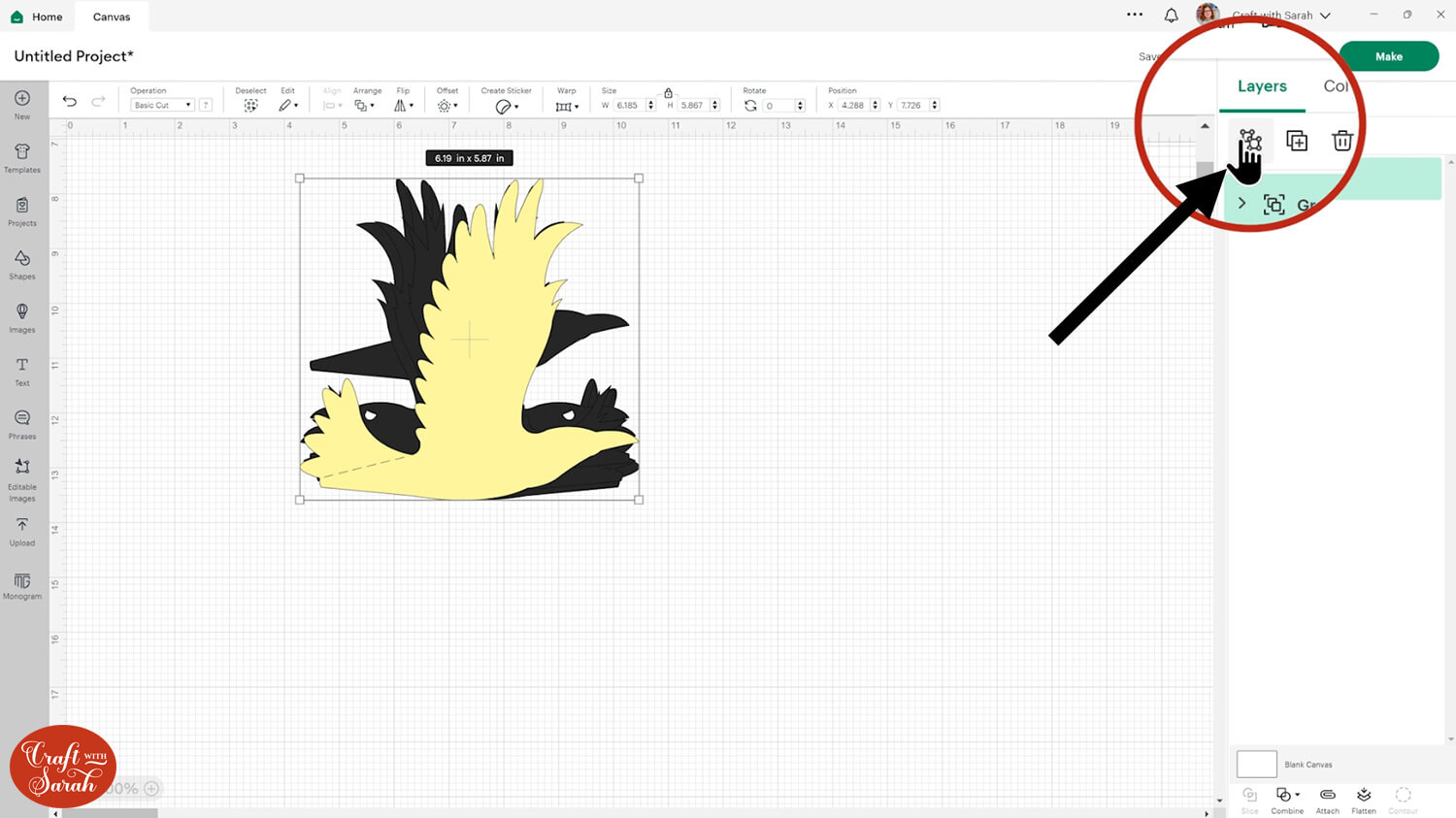This screenshot has width=1456, height=818.
Task: Open the Monogram maker
Action: 22,580
